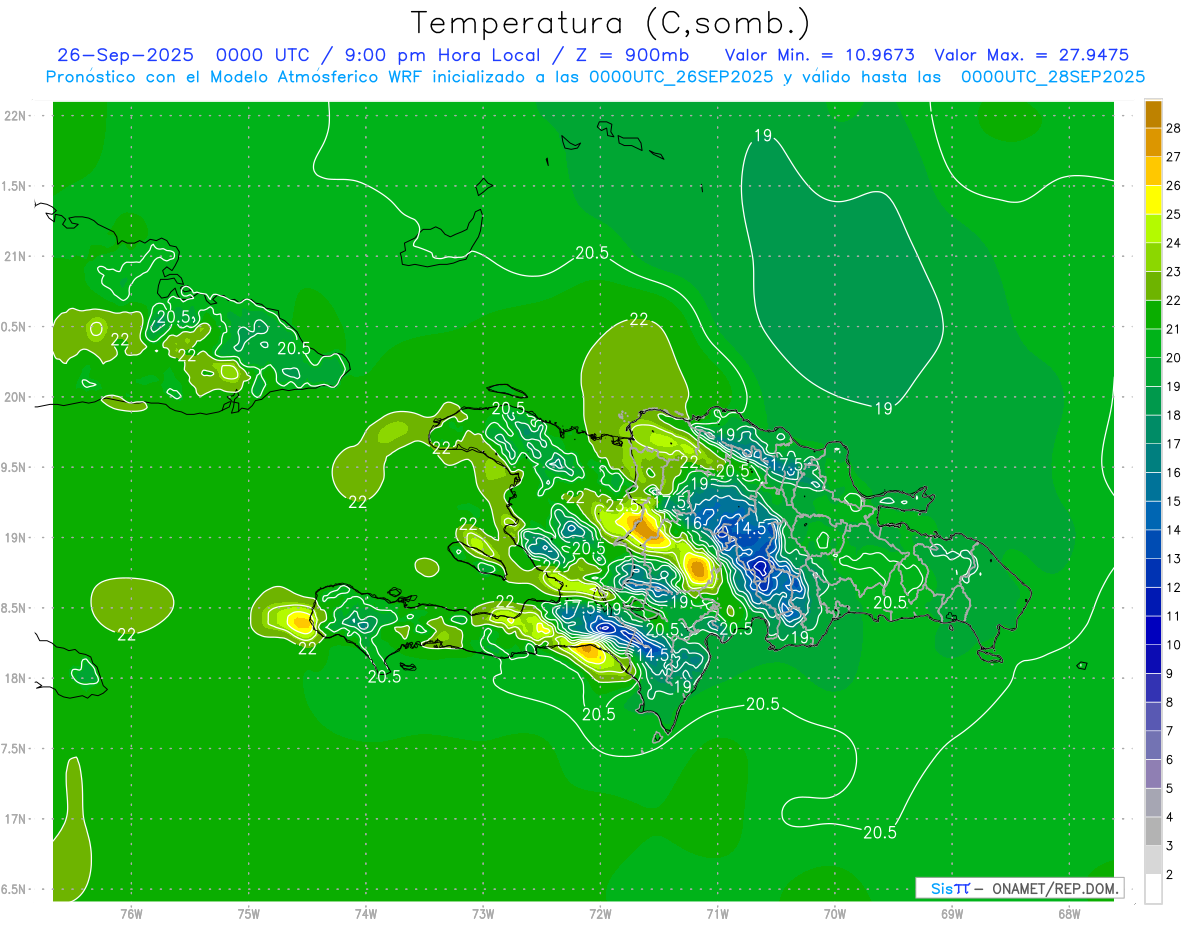
Task: Click the 72W longitude axis label
Action: point(600,913)
